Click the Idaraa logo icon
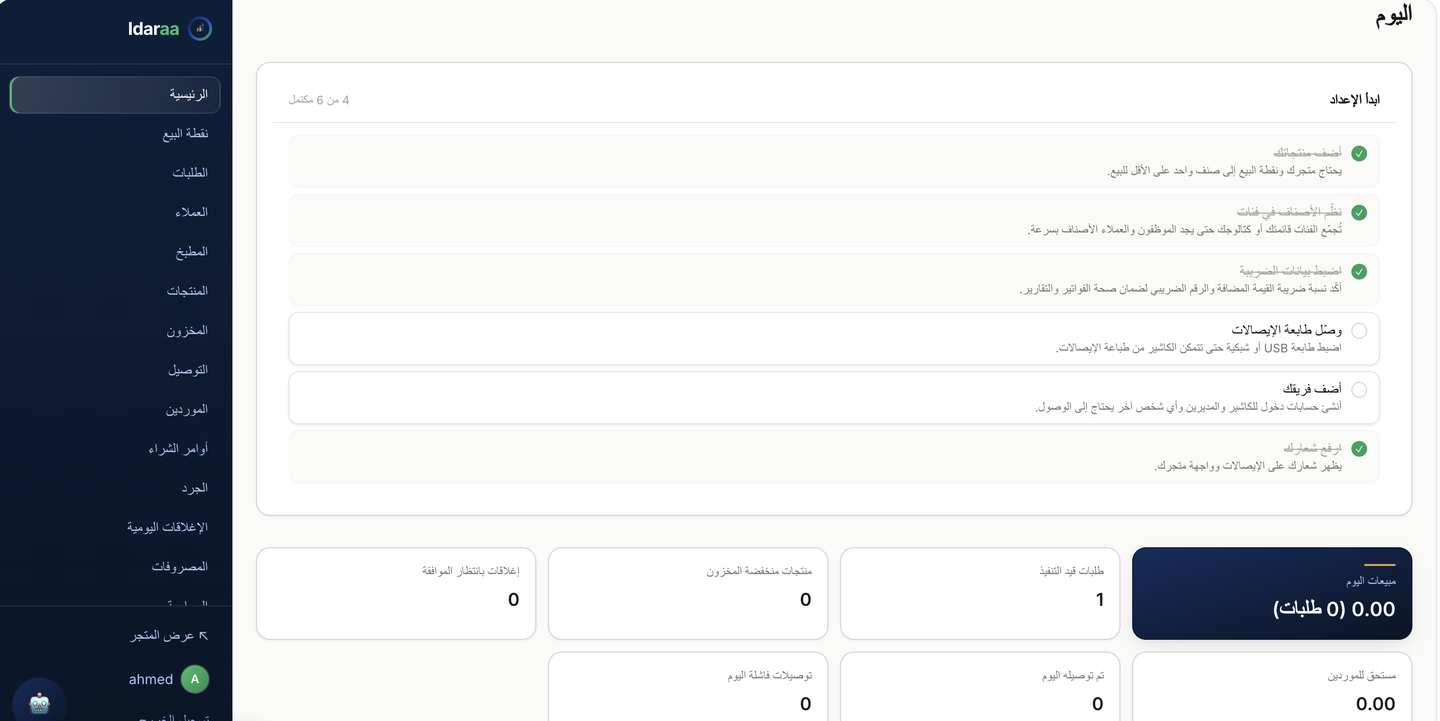This screenshot has width=1440, height=721. pos(200,29)
